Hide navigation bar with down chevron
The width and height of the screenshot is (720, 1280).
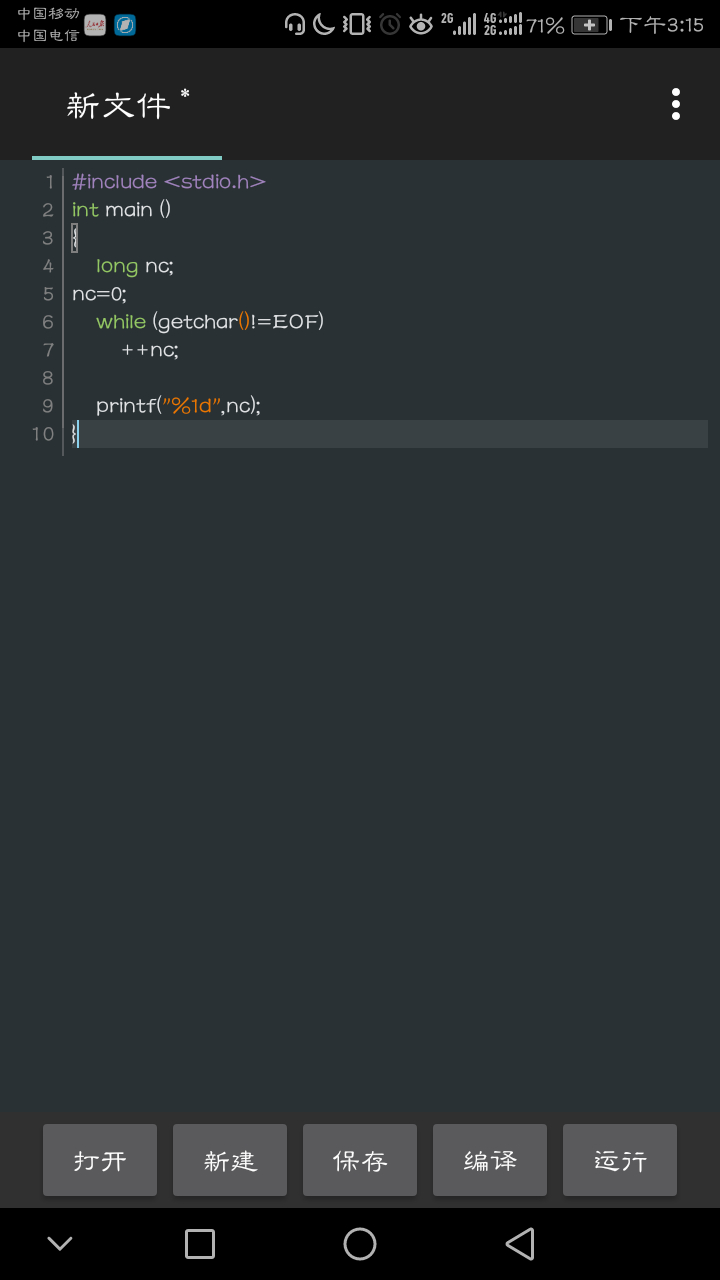pos(60,1244)
